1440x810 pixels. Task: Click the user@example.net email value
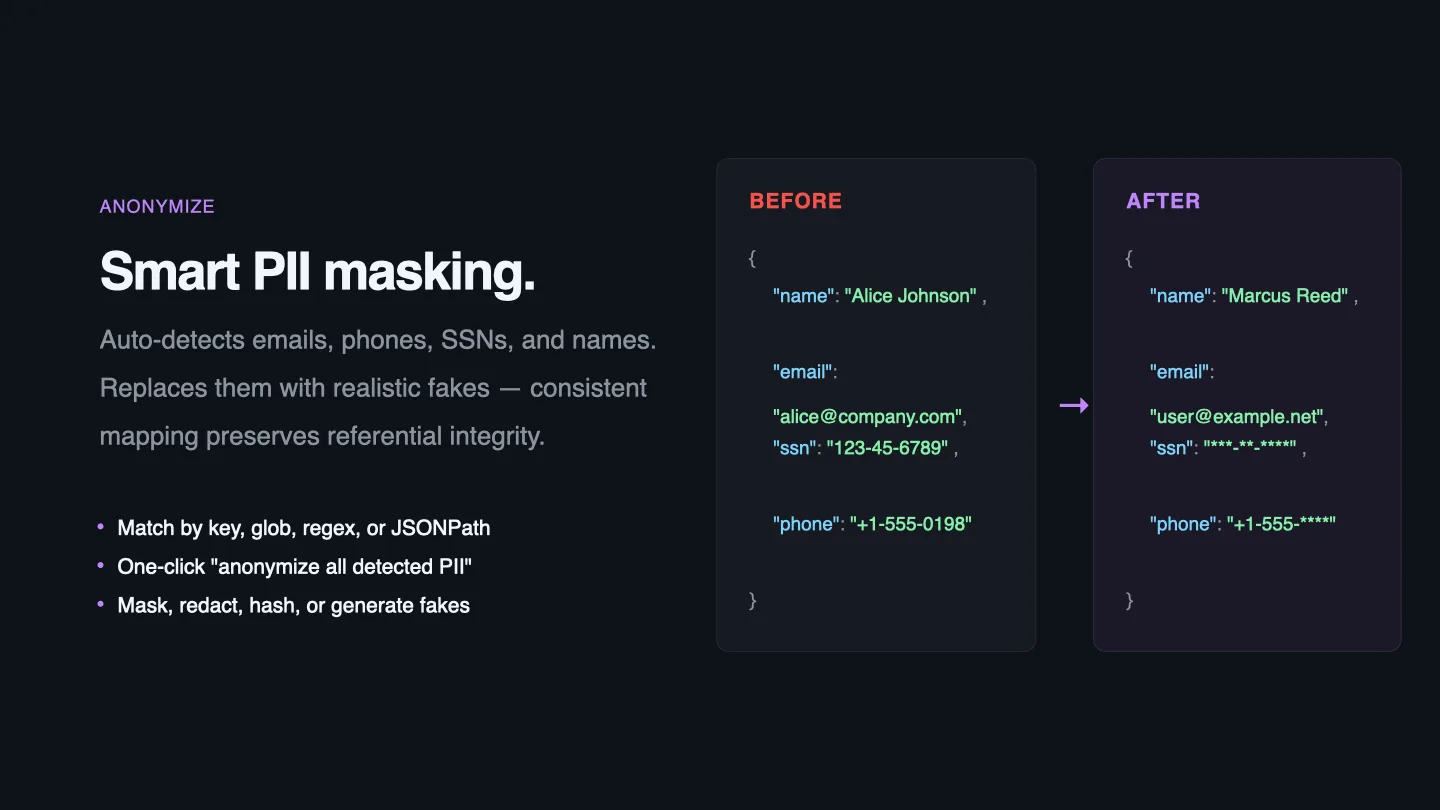tap(1238, 417)
